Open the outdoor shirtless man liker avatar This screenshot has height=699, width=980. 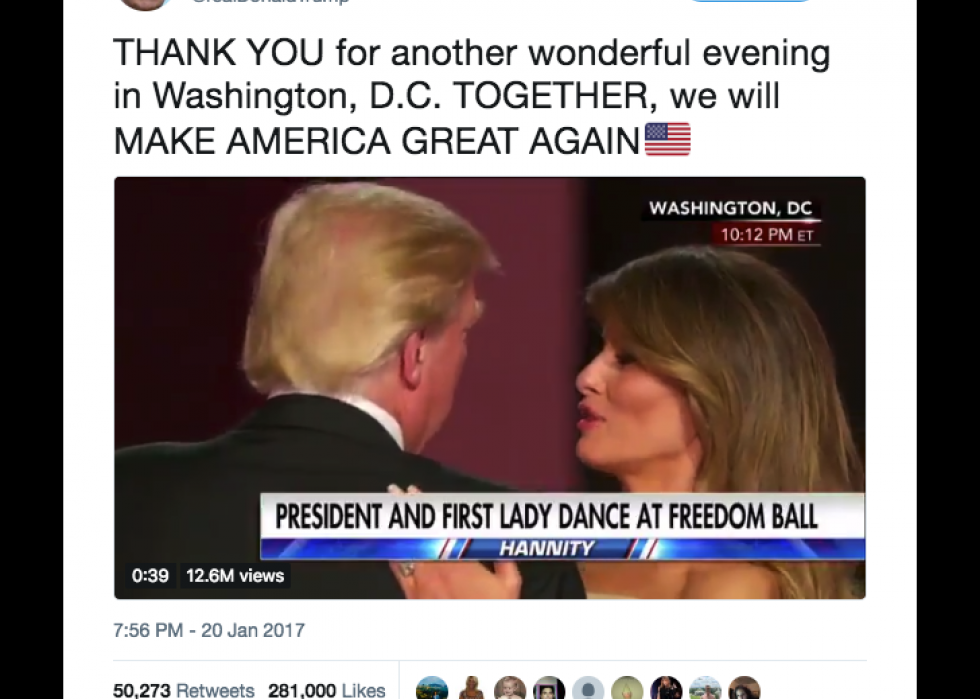(706, 689)
